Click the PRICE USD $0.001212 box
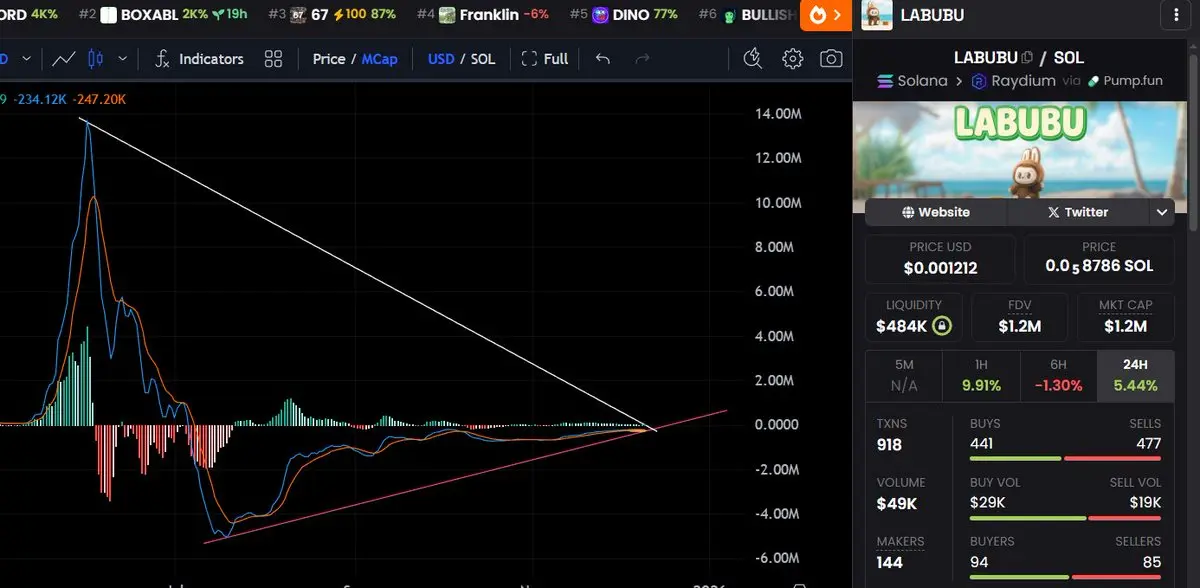1200x588 pixels. [x=940, y=259]
